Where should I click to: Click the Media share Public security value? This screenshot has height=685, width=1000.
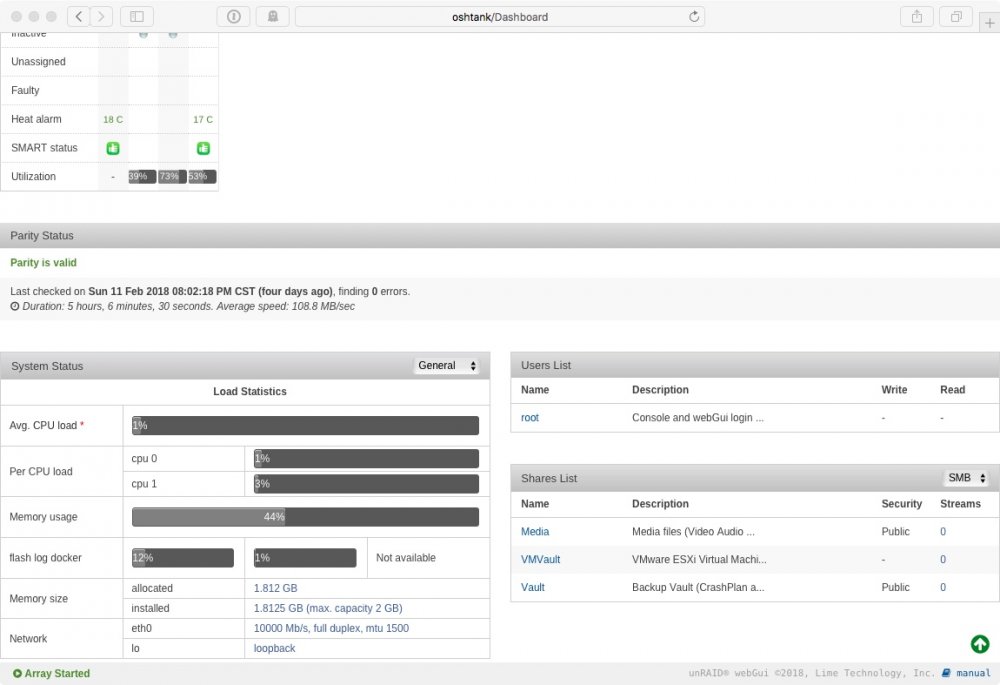[895, 531]
